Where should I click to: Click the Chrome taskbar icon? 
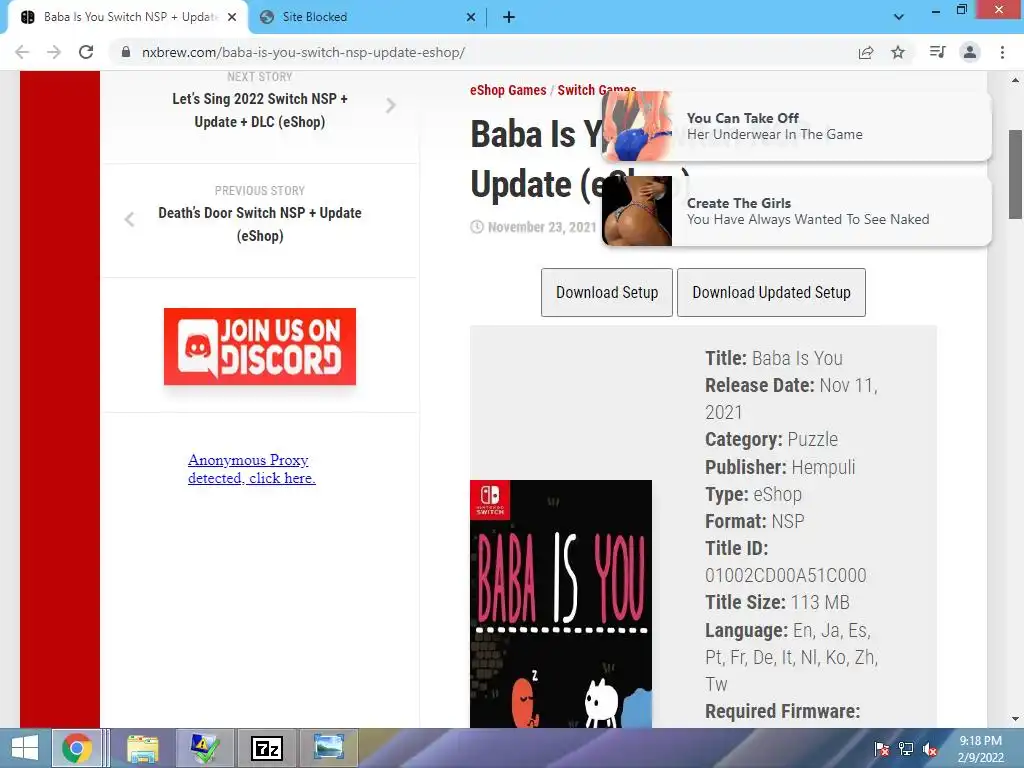click(76, 748)
